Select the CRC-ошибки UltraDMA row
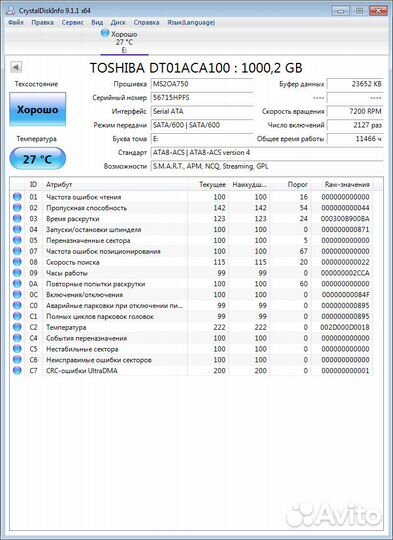Viewport: 393px width, 540px height. coord(192,371)
